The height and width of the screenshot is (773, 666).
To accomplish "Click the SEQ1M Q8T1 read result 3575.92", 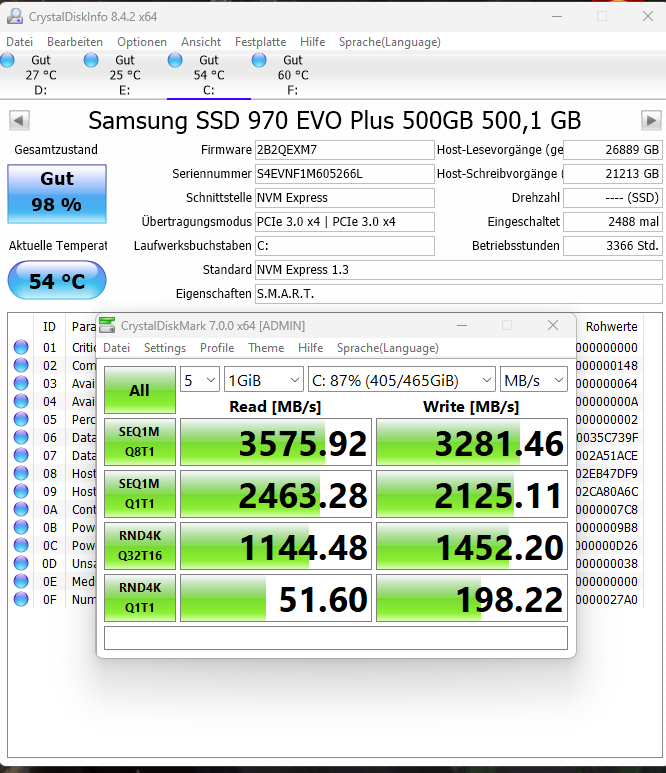I will pos(276,442).
